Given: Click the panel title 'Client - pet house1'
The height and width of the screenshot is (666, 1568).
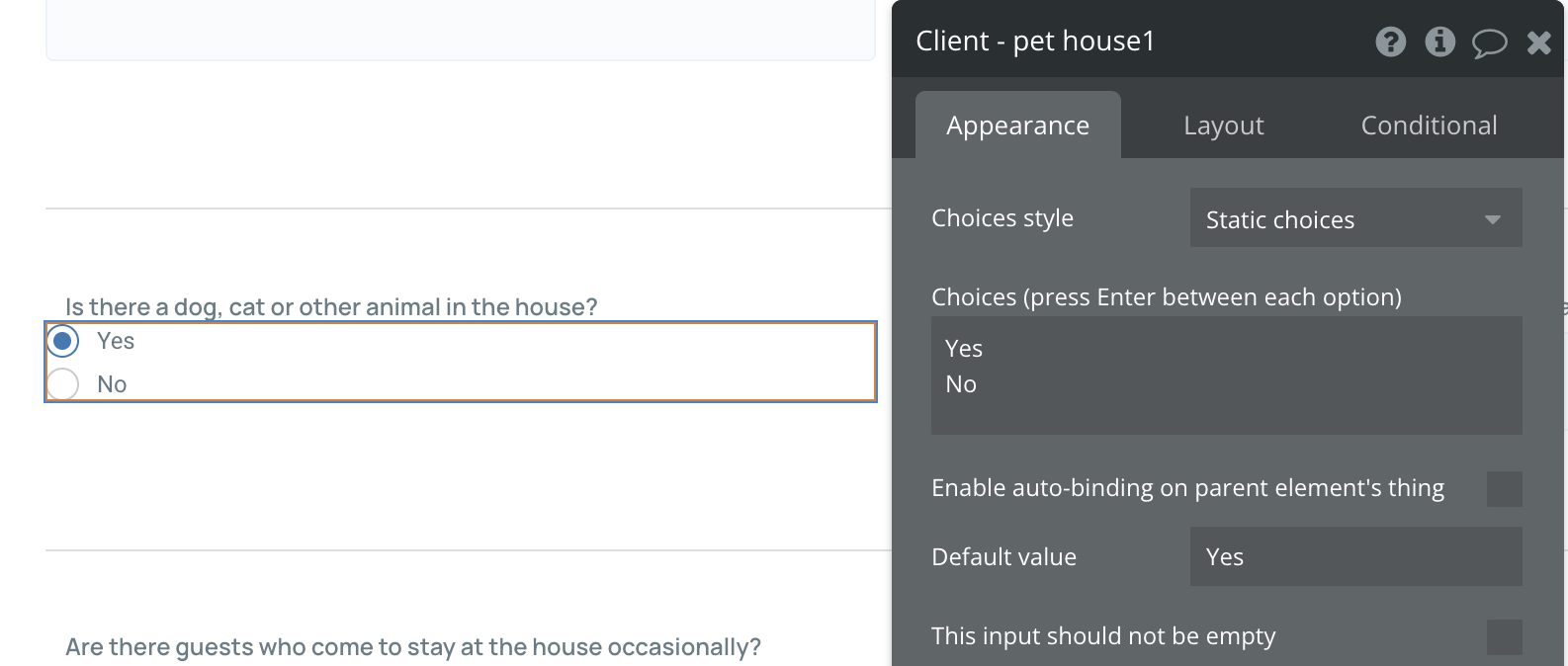Looking at the screenshot, I should tap(1035, 42).
